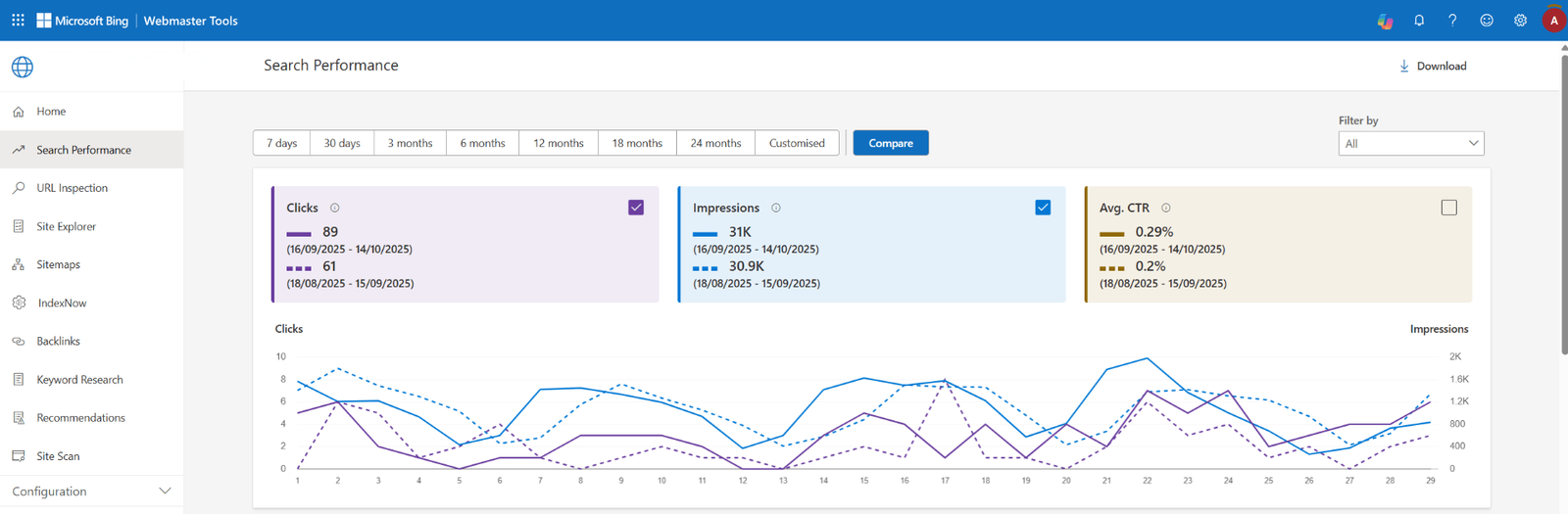Click the Microsoft Bing logo

click(x=82, y=20)
